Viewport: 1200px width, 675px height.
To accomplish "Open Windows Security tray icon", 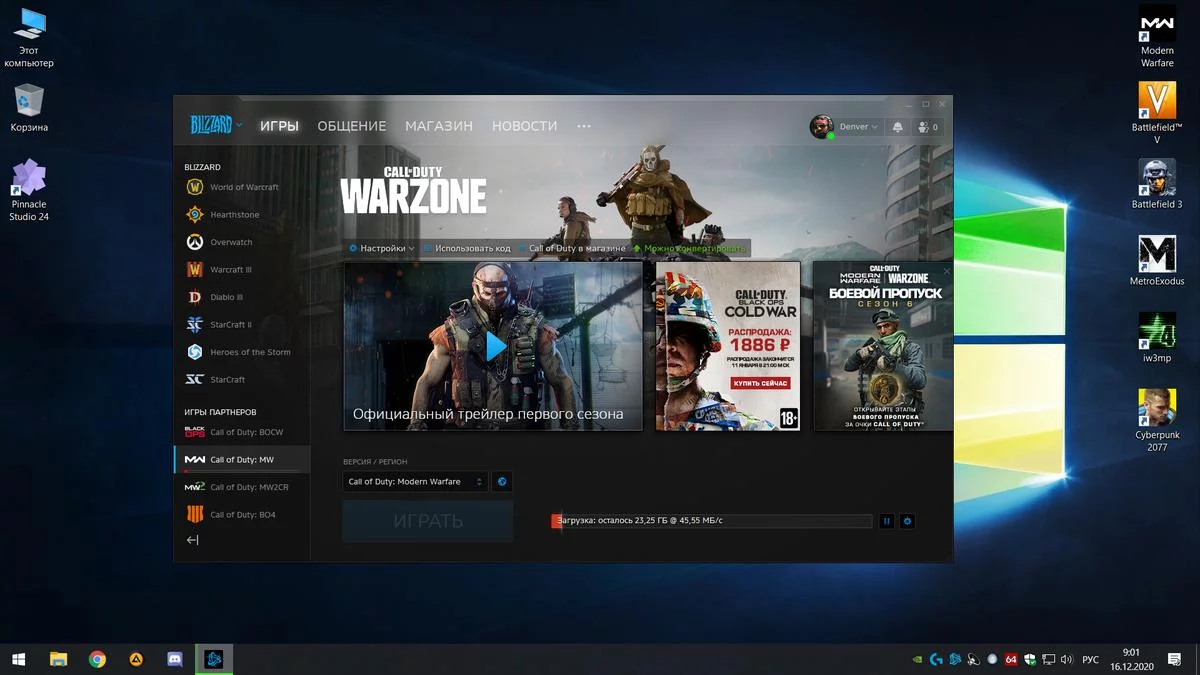I will click(x=1030, y=660).
